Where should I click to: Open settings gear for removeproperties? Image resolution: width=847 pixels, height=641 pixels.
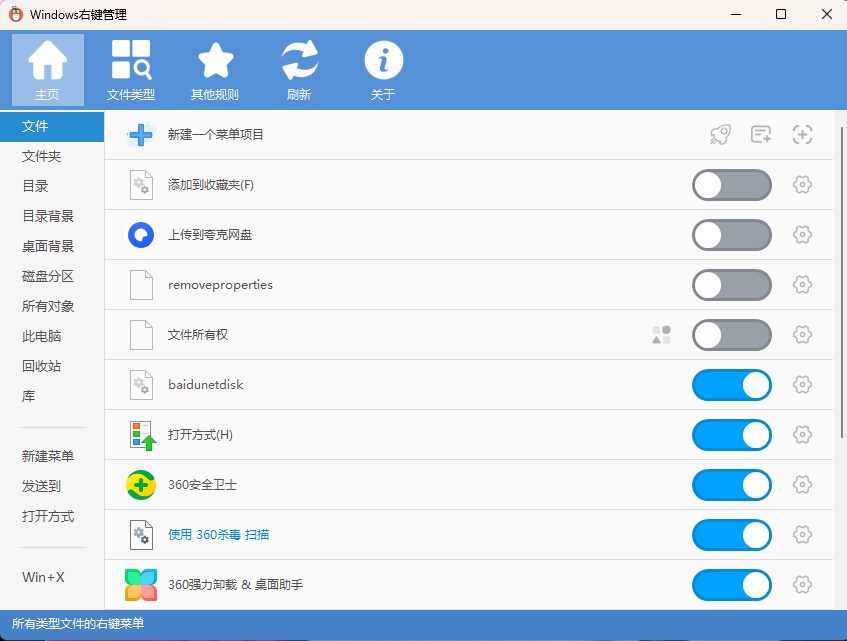[802, 285]
